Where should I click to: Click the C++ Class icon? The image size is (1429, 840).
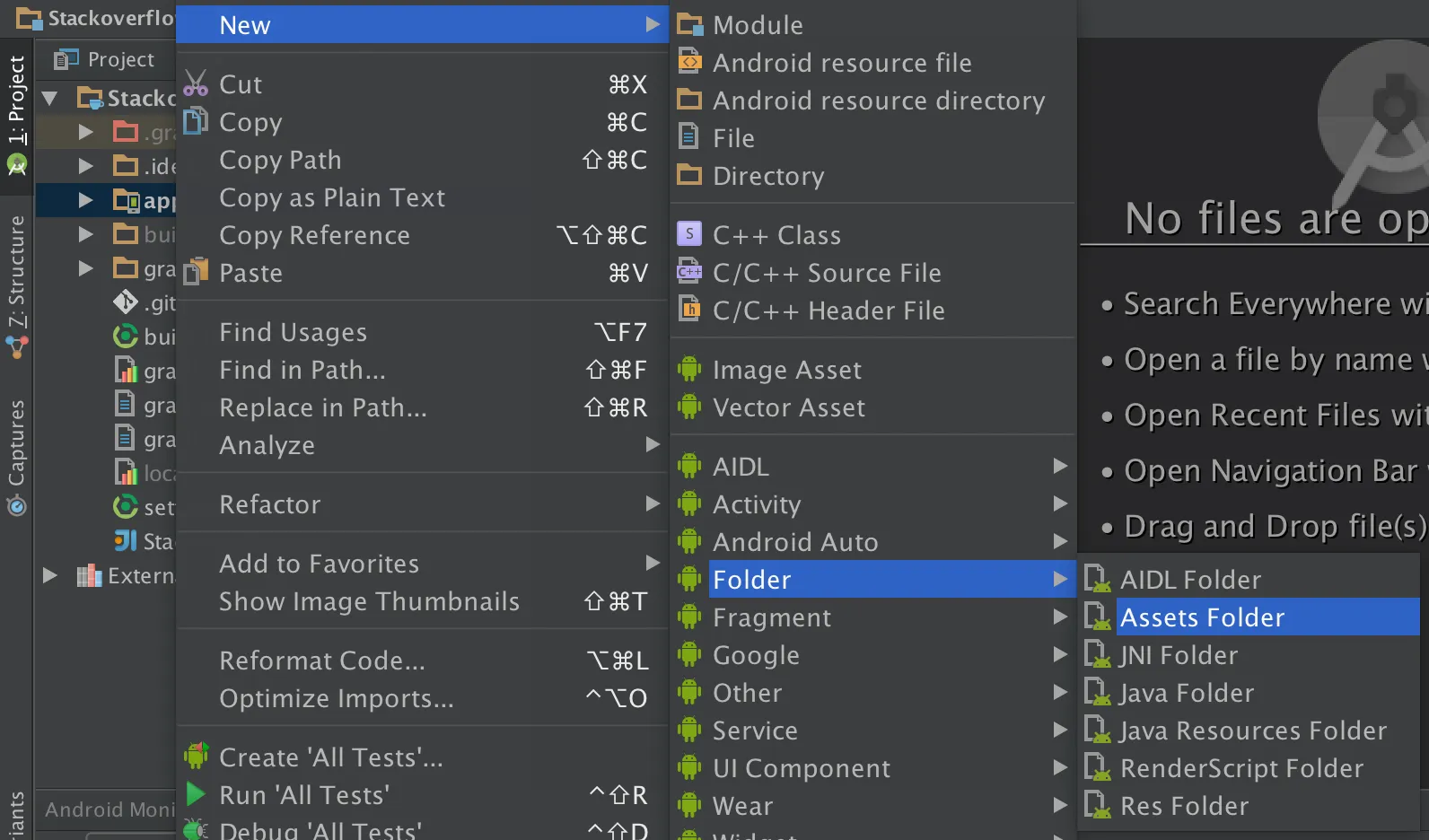[689, 234]
